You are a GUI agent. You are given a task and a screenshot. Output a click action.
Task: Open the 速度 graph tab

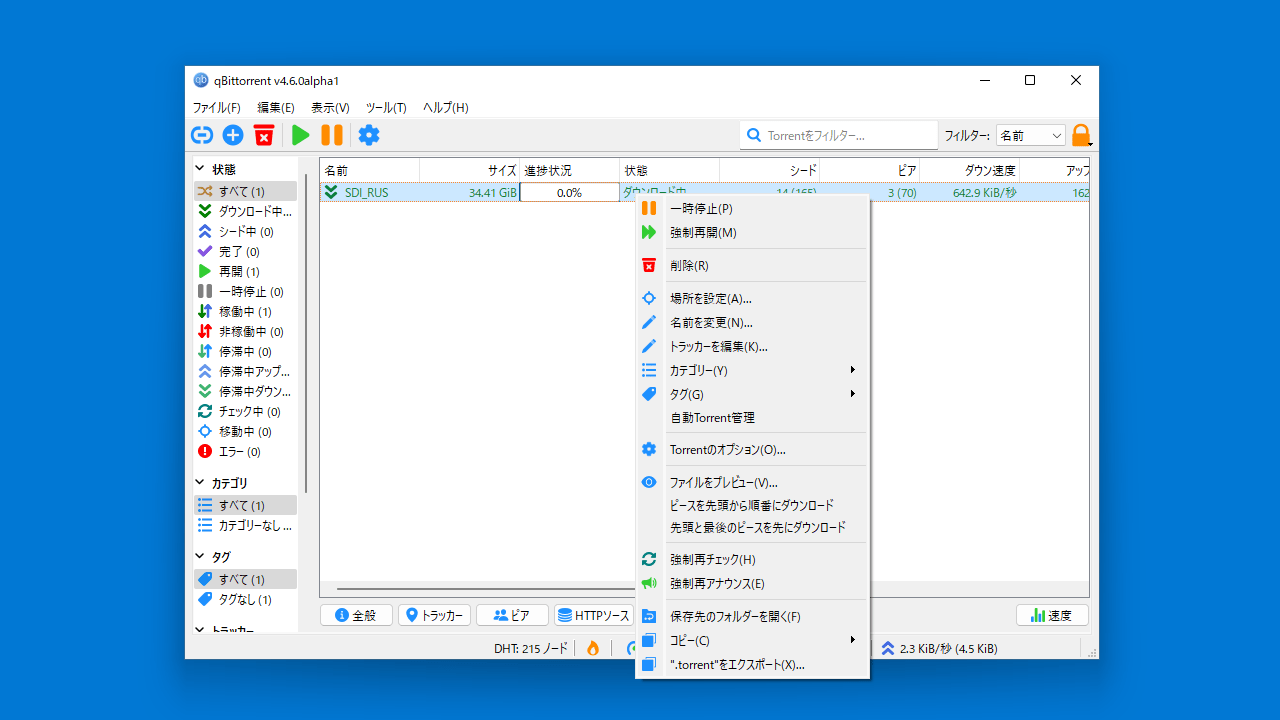[x=1052, y=615]
